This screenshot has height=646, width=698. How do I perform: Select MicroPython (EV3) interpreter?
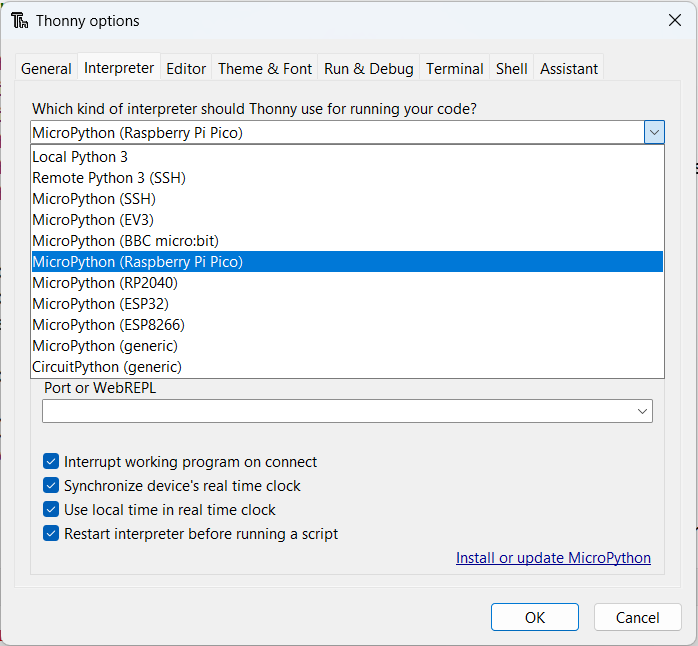click(347, 219)
